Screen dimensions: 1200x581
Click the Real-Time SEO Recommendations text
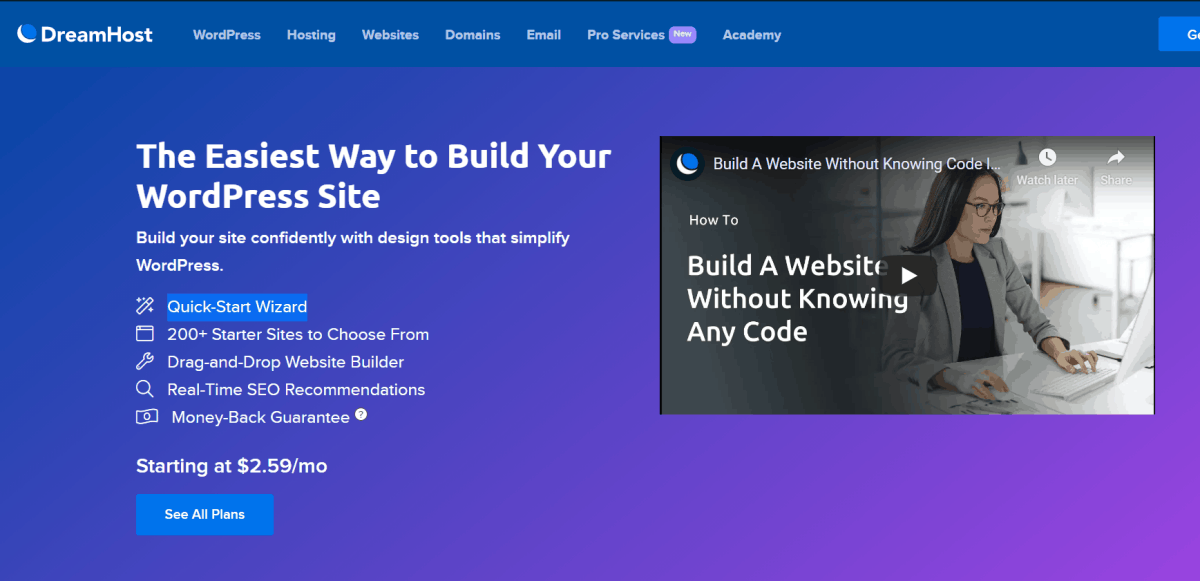(296, 389)
